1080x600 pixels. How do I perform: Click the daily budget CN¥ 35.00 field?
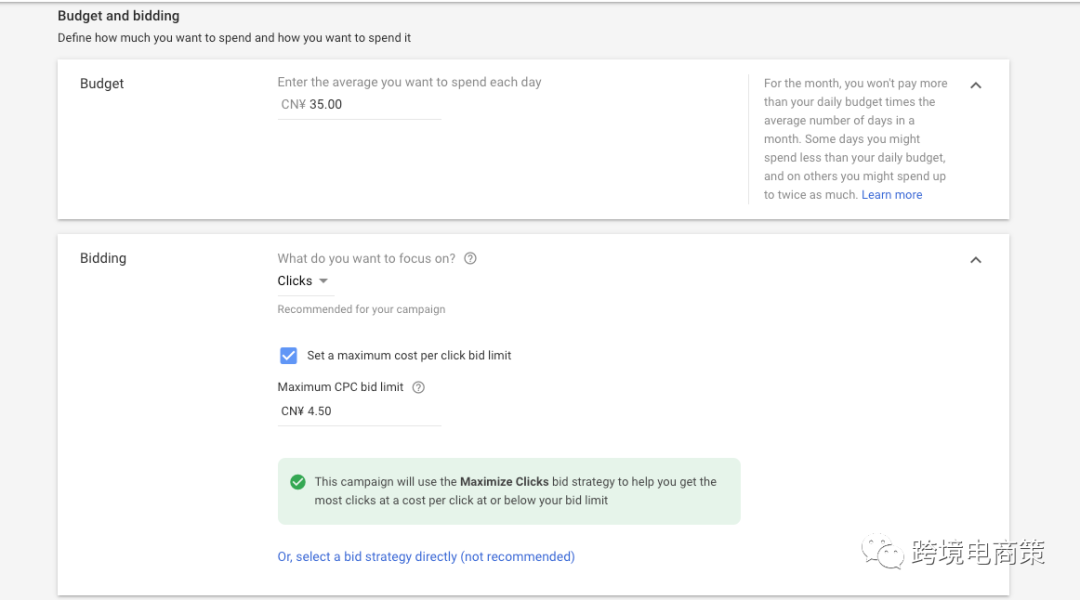pos(359,104)
